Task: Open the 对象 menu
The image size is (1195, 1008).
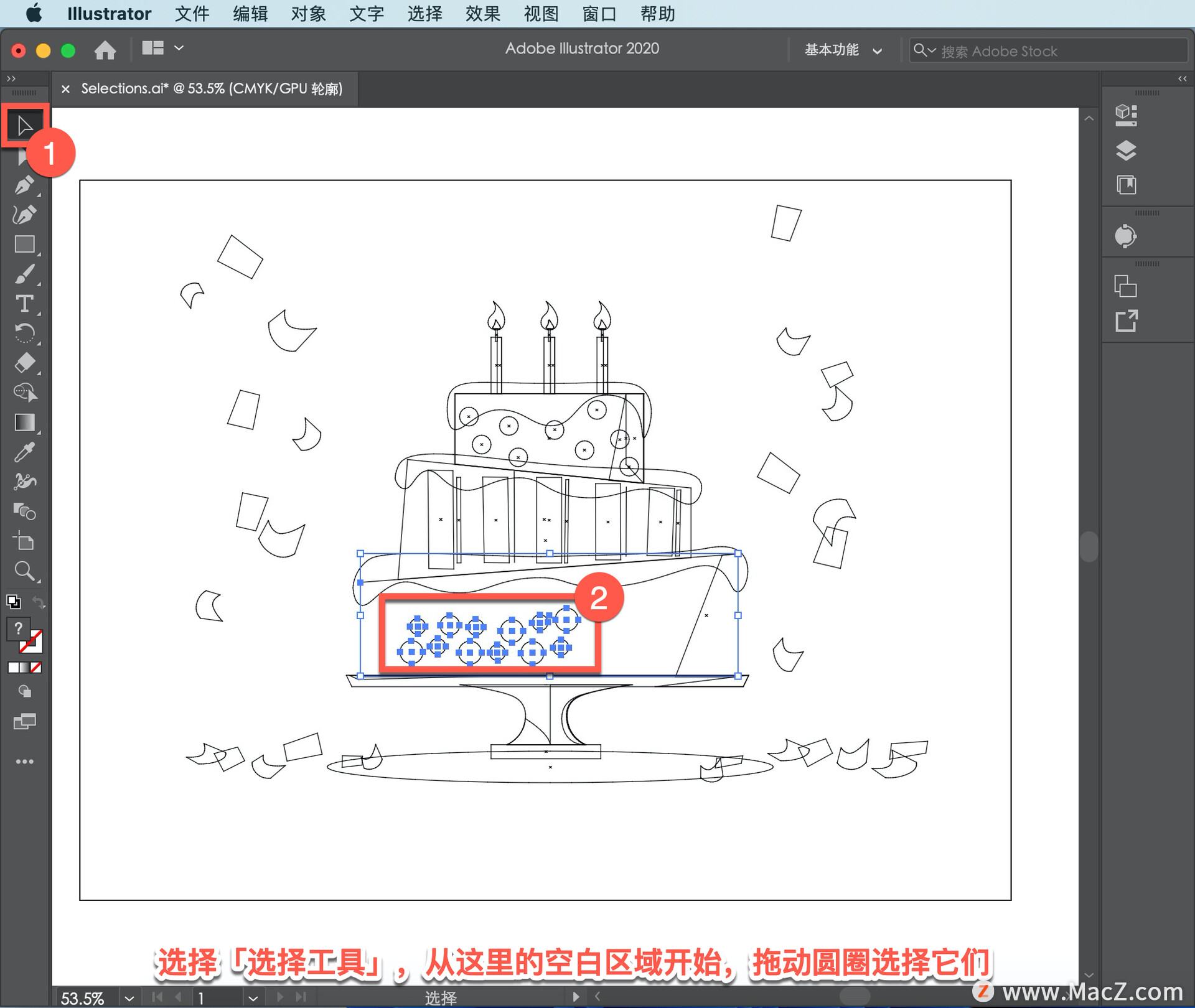Action: tap(308, 14)
